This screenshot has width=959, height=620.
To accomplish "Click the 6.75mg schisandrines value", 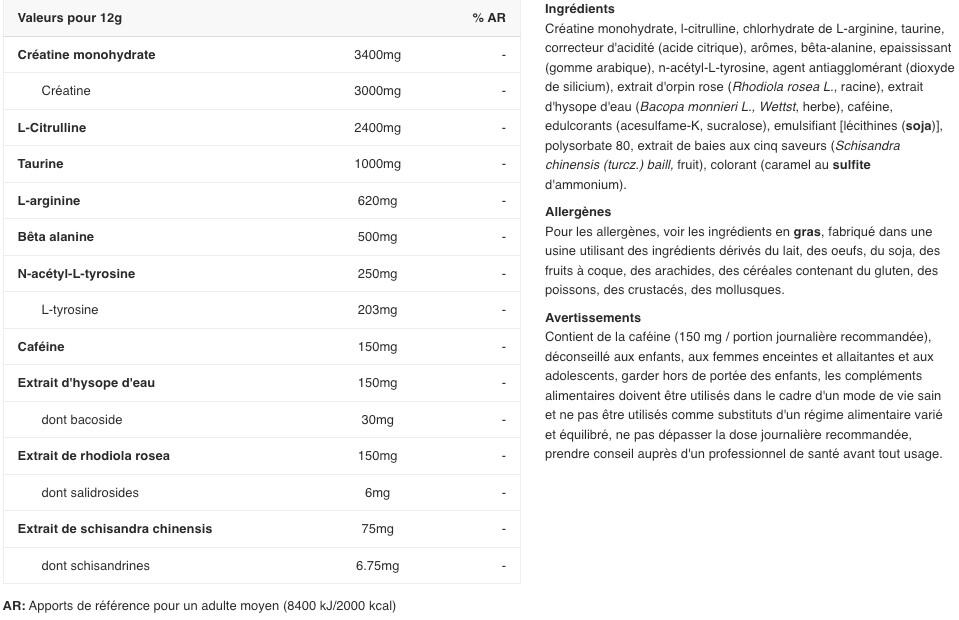I will (x=377, y=566).
